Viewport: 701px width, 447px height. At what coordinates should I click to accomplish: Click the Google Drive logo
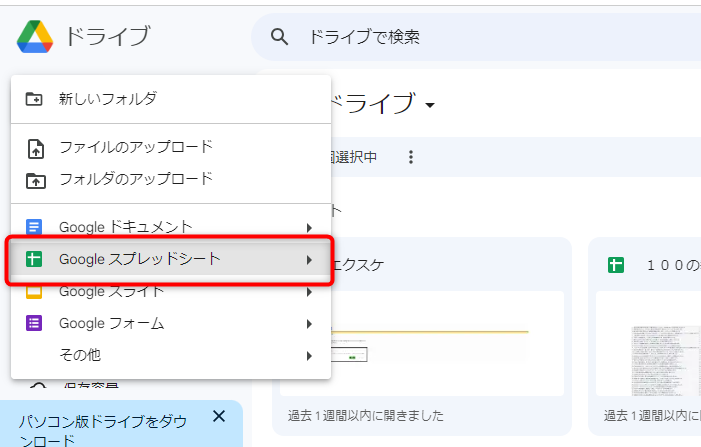click(35, 37)
